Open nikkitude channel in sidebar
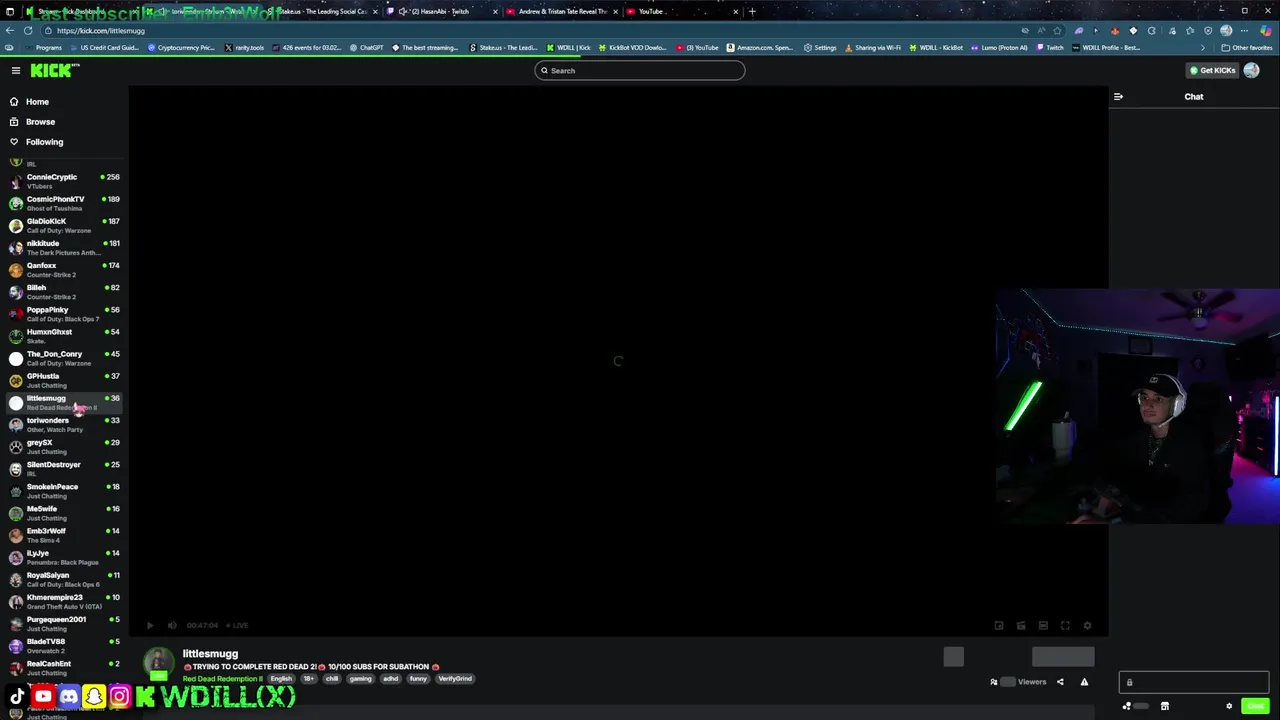Screen dimensions: 1280x720 click(64, 247)
